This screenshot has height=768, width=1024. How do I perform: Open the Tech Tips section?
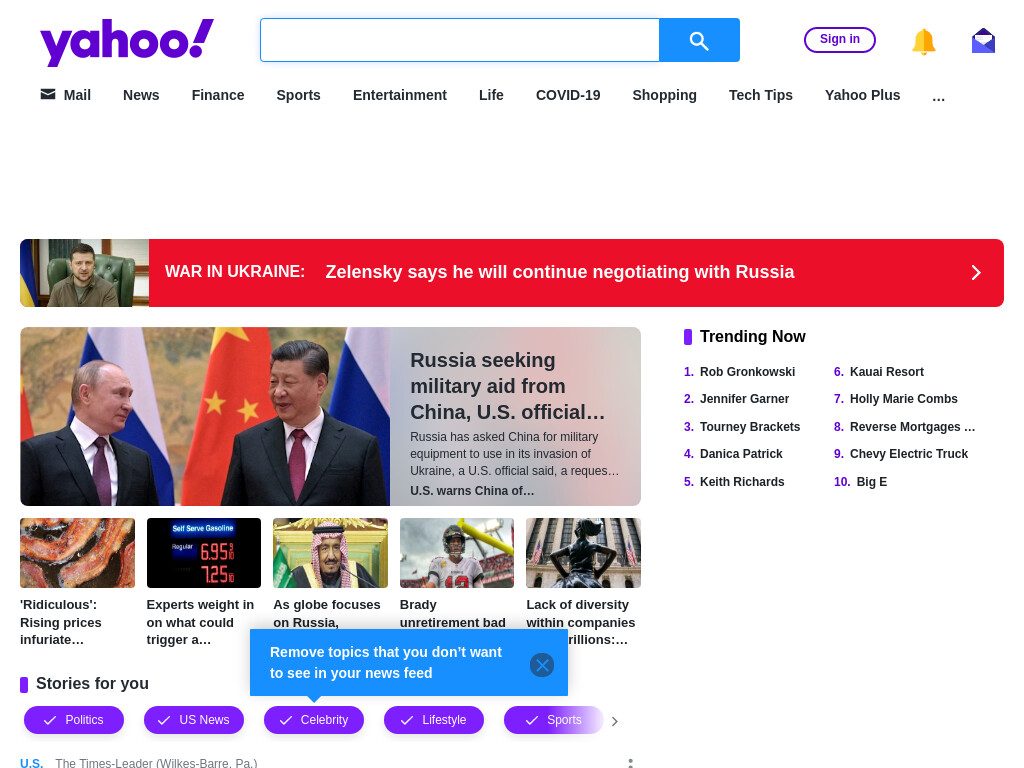coord(760,95)
